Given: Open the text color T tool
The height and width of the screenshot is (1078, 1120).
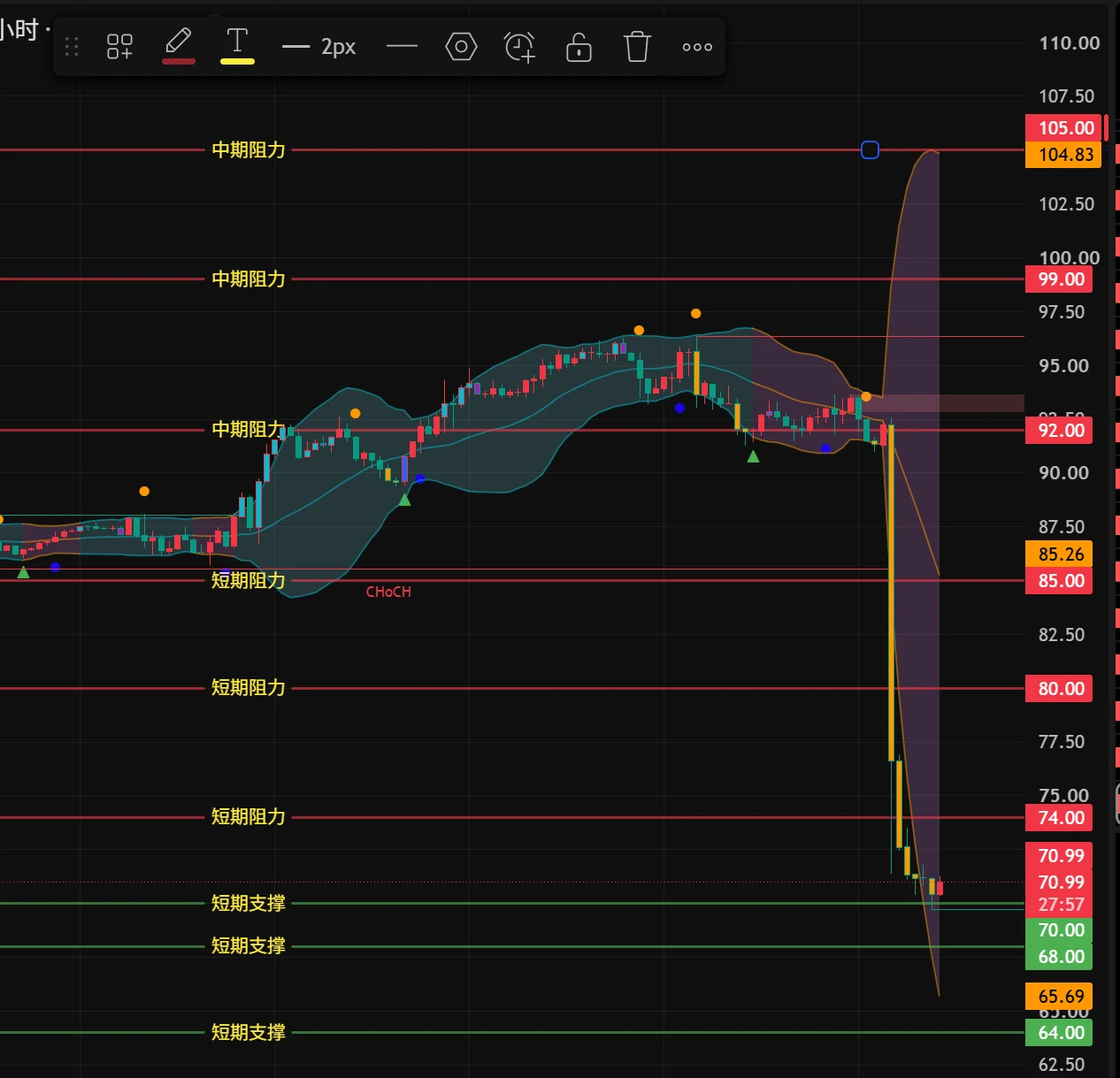Looking at the screenshot, I should click(x=237, y=44).
